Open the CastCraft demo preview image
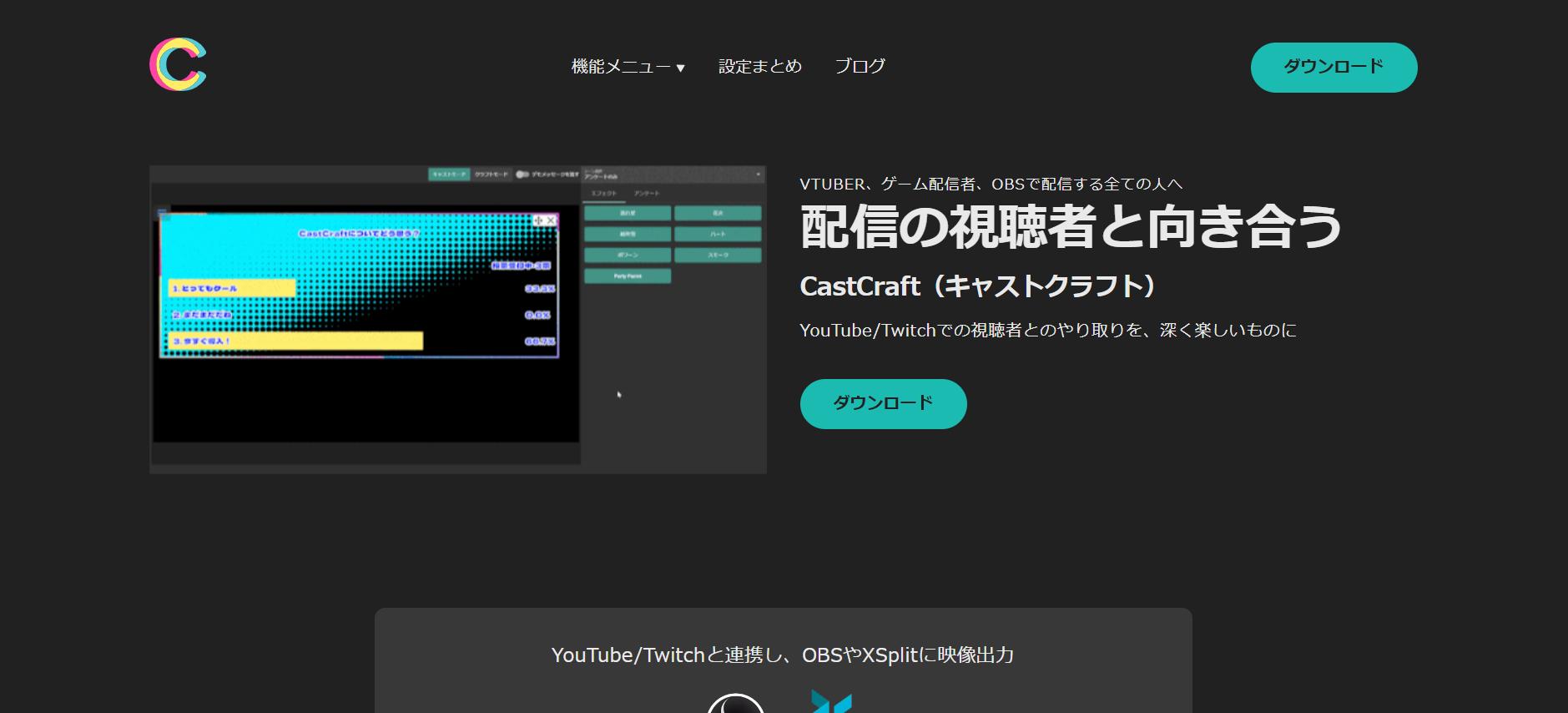This screenshot has width=1568, height=713. click(x=457, y=320)
